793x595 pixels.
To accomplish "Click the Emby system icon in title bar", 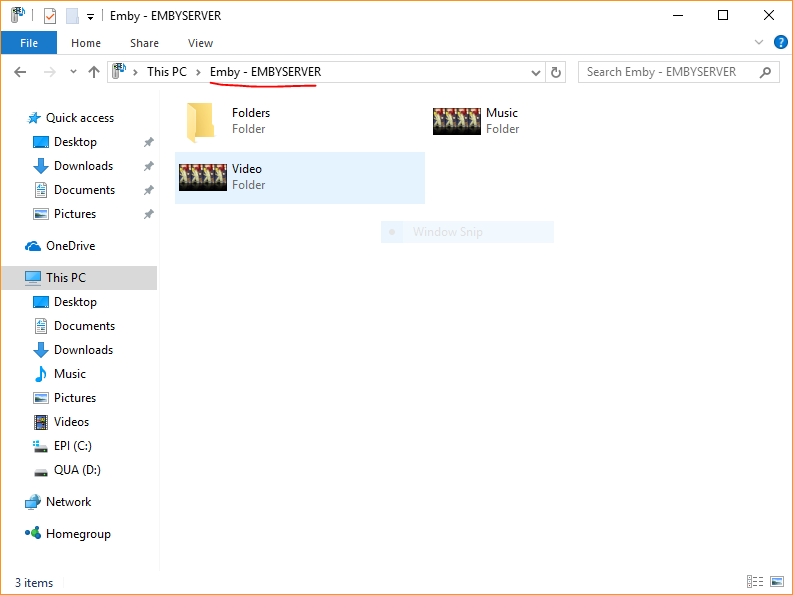I will pos(18,15).
